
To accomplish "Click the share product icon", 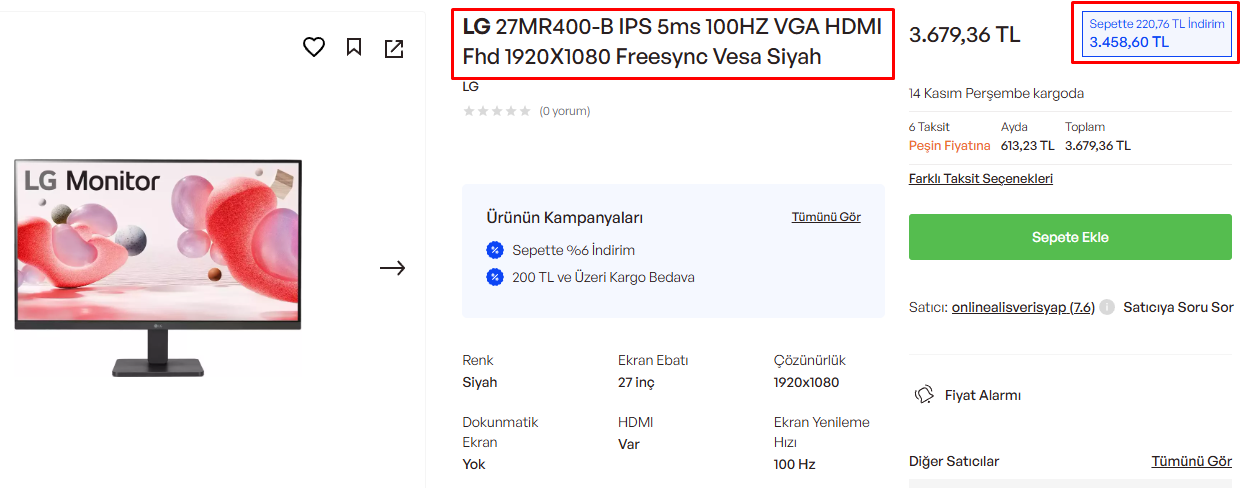I will tap(394, 48).
